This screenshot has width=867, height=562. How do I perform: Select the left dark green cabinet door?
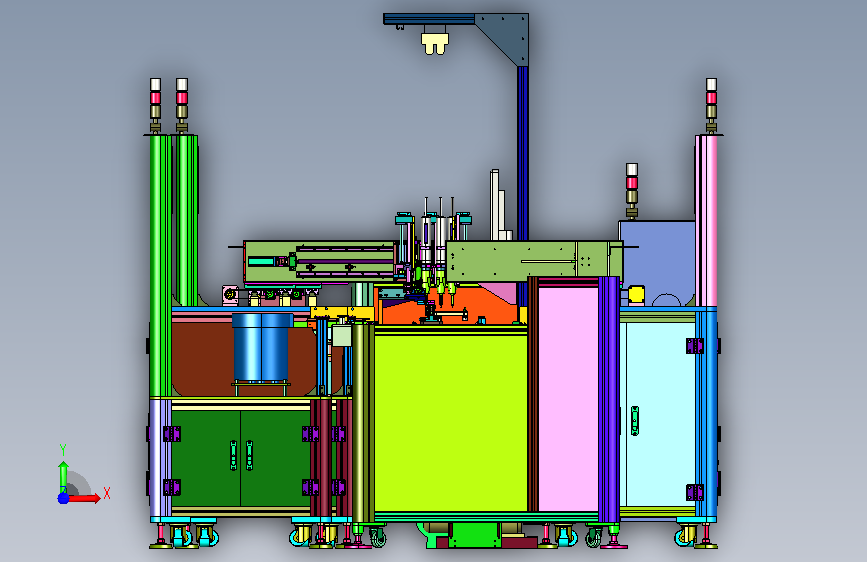tap(206, 458)
